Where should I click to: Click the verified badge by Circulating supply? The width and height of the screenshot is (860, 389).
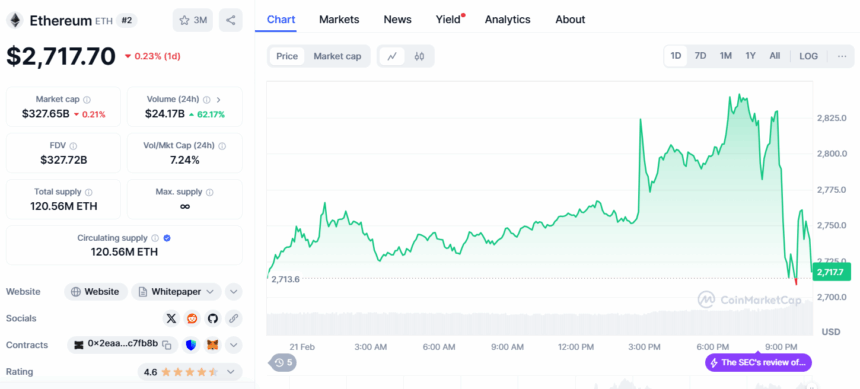pyautogui.click(x=167, y=238)
